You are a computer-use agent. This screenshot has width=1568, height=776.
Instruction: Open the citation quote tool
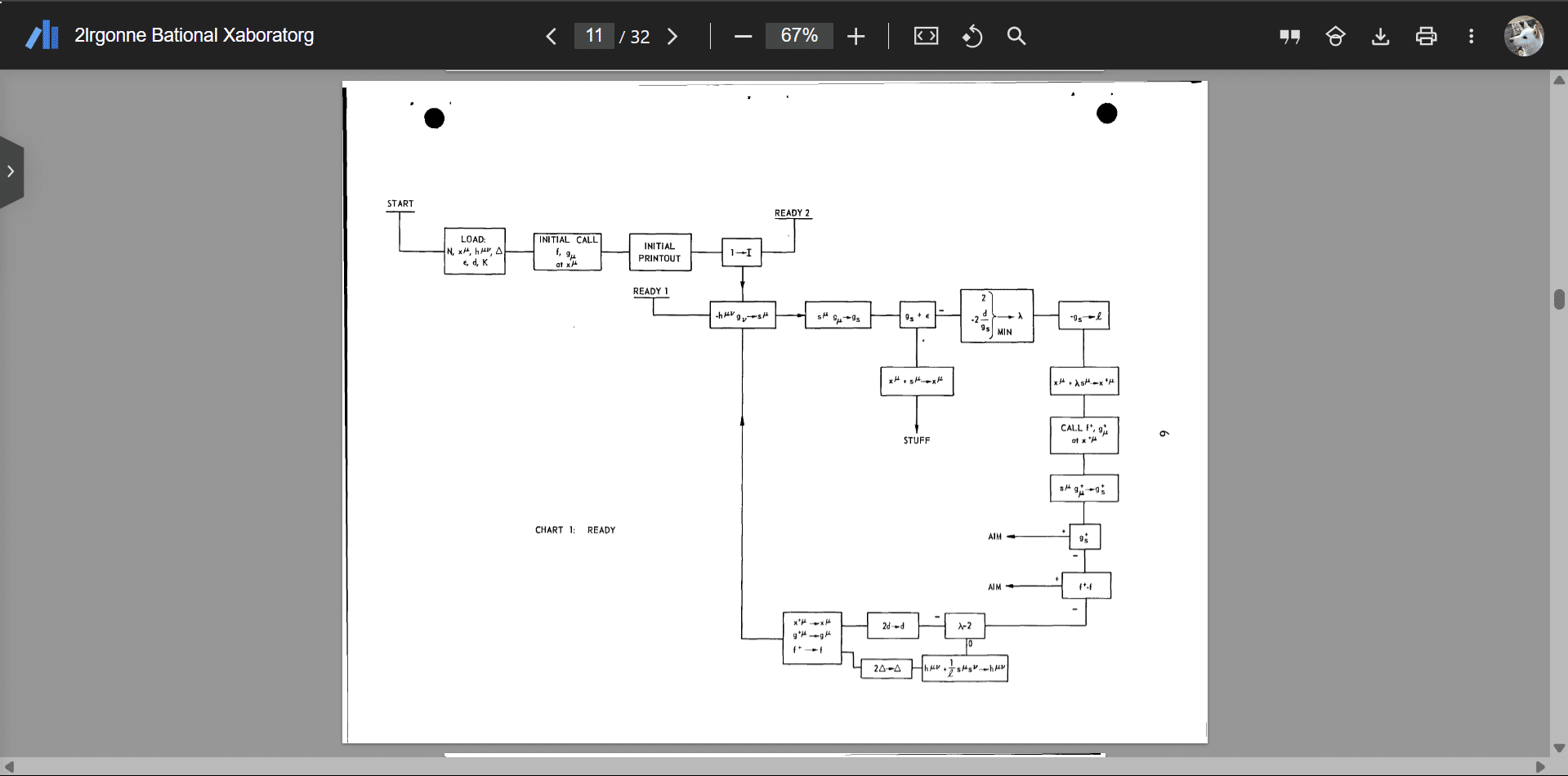point(1289,36)
